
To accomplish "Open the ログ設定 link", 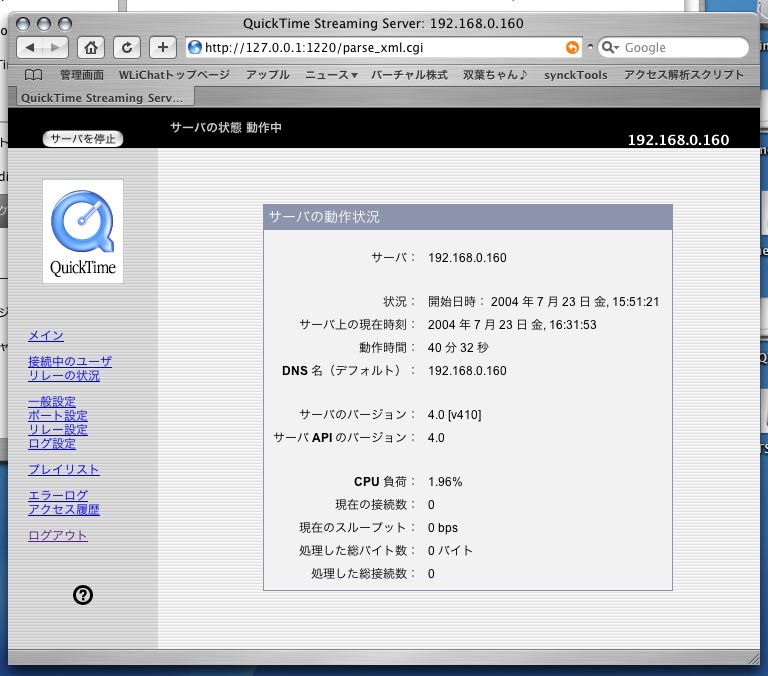I will click(x=52, y=443).
